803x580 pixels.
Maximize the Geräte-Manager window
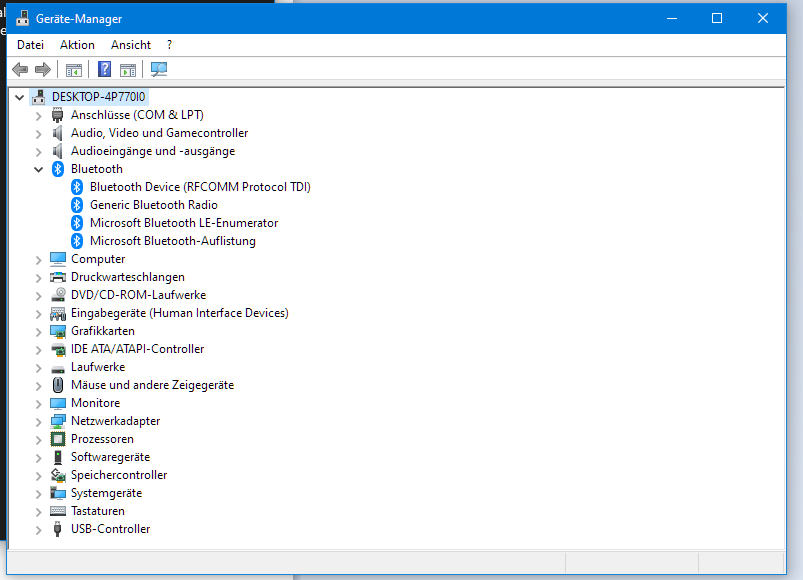point(717,18)
